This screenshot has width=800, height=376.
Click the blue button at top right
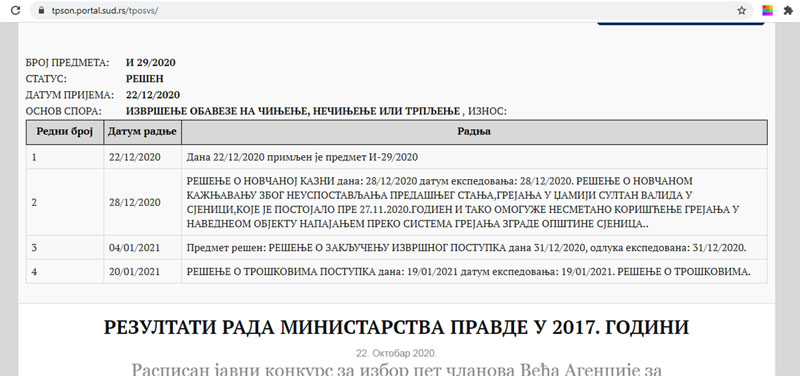681,23
